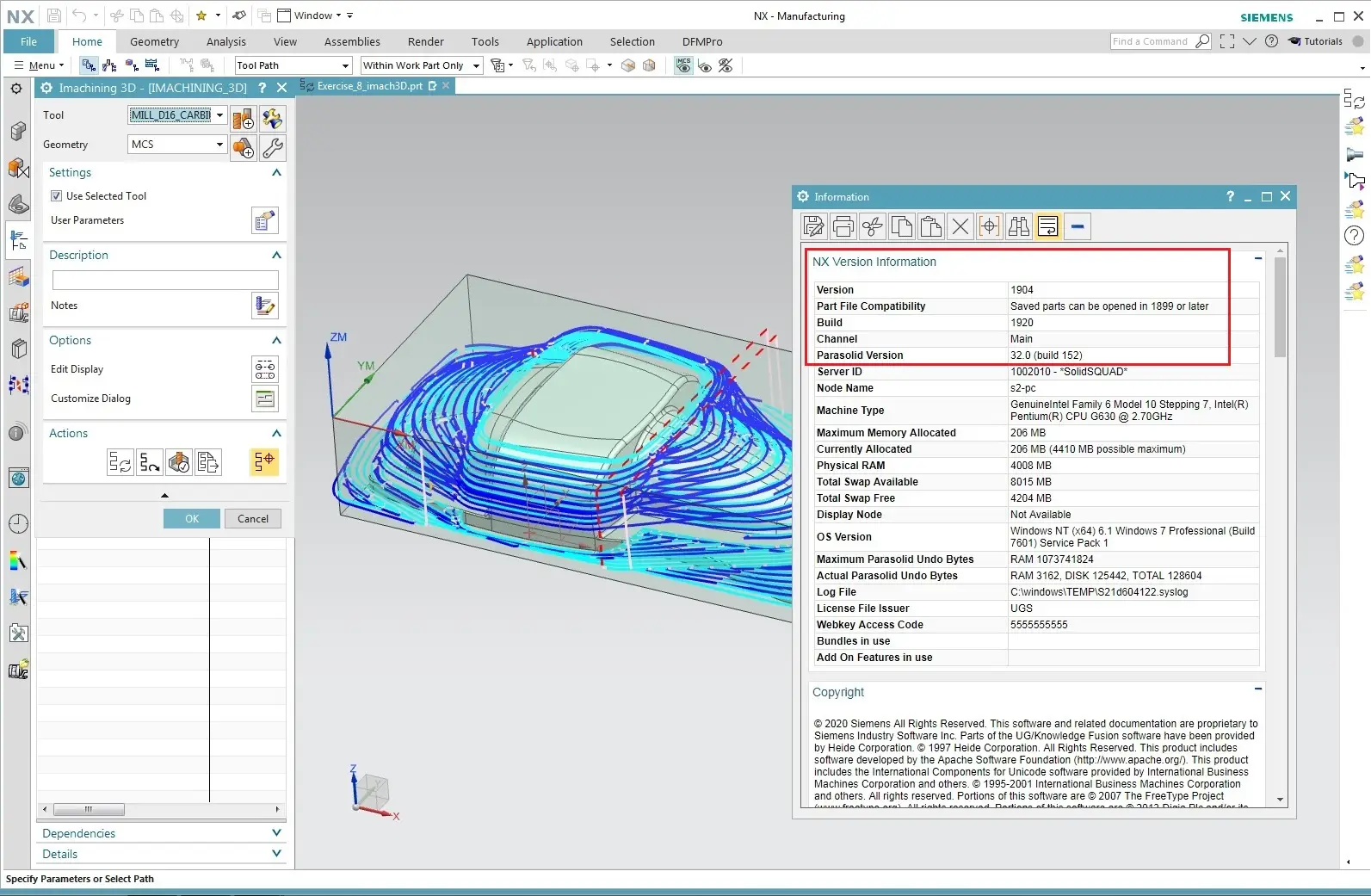
Task: Click the highlighted yellow icon in Actions
Action: point(265,462)
